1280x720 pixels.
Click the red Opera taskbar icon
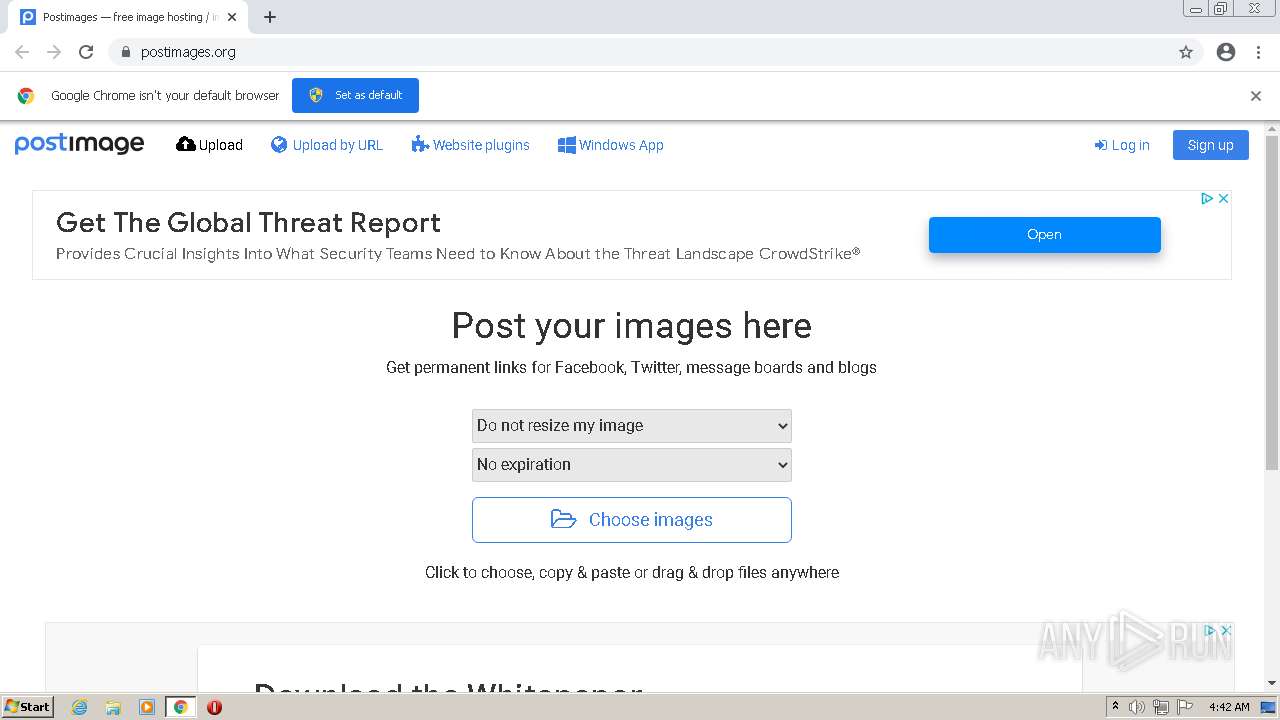coord(214,707)
